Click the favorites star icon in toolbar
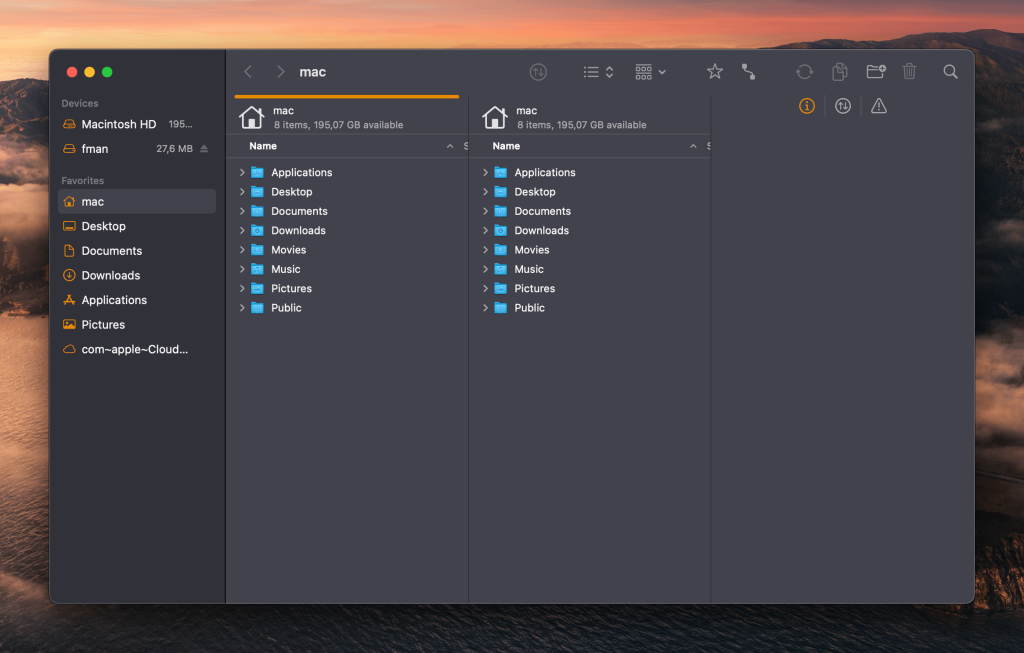This screenshot has width=1024, height=653. pyautogui.click(x=714, y=72)
